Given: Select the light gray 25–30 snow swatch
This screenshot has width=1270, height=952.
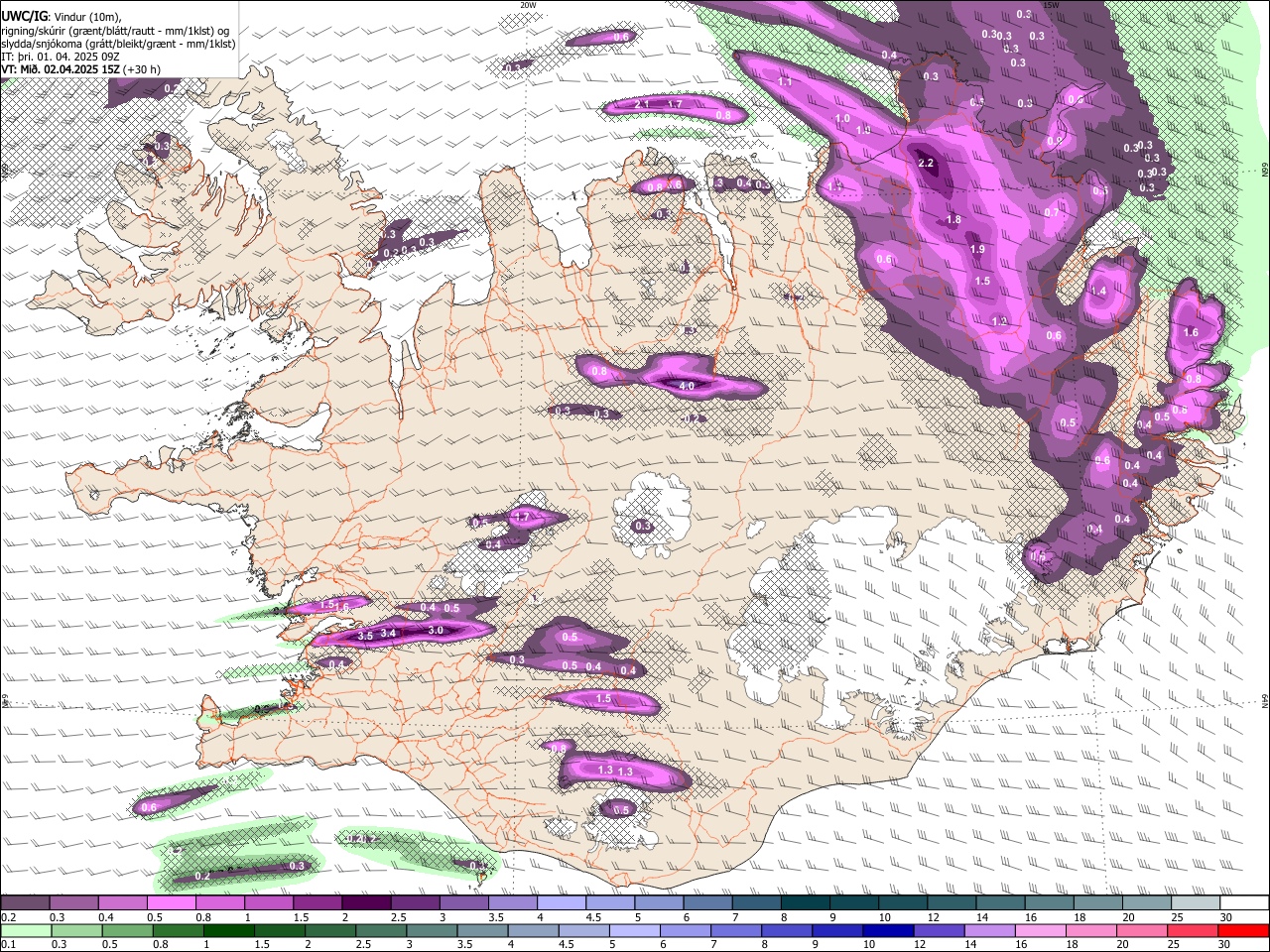Looking at the screenshot, I should (1197, 903).
